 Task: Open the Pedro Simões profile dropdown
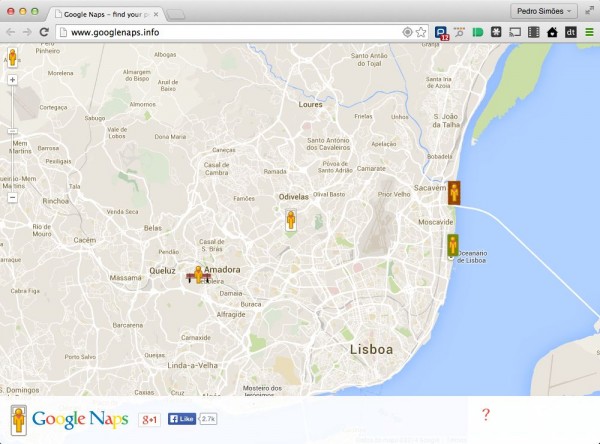click(543, 11)
